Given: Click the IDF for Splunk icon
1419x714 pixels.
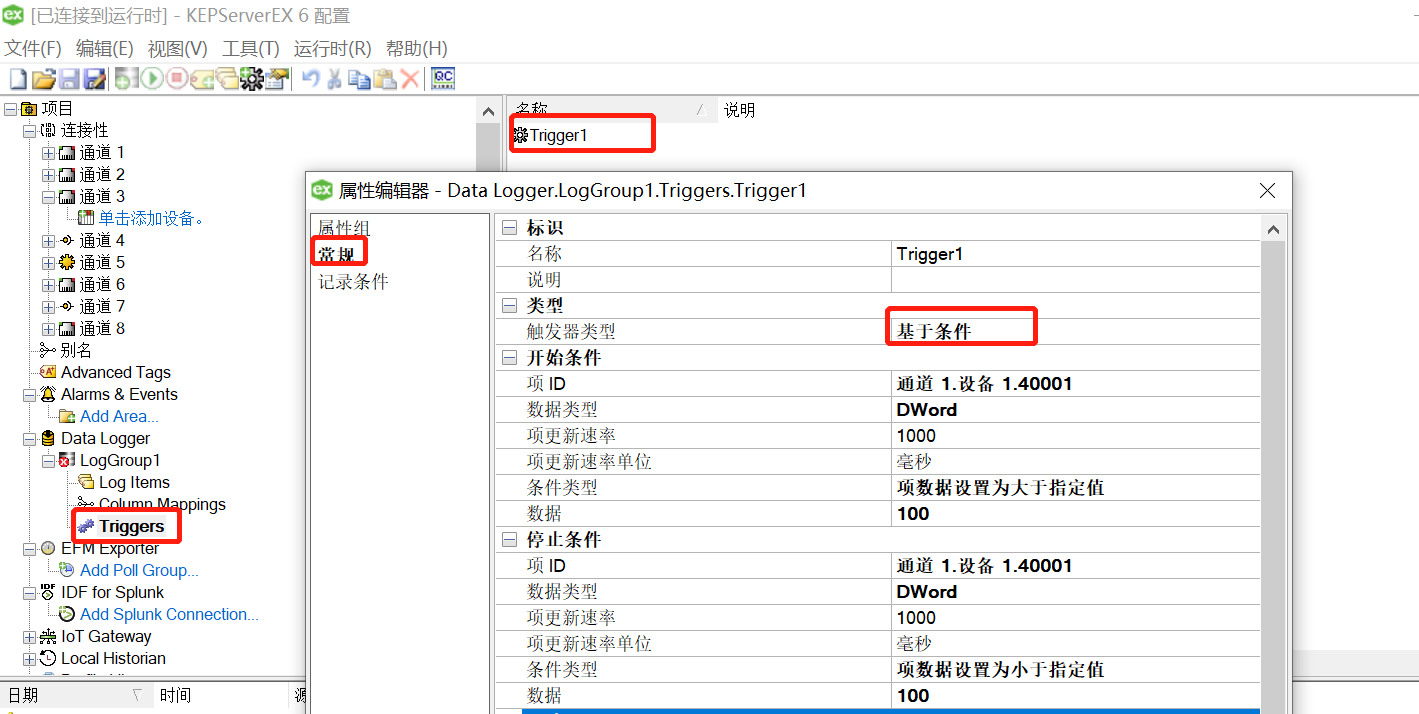Looking at the screenshot, I should click(x=49, y=592).
